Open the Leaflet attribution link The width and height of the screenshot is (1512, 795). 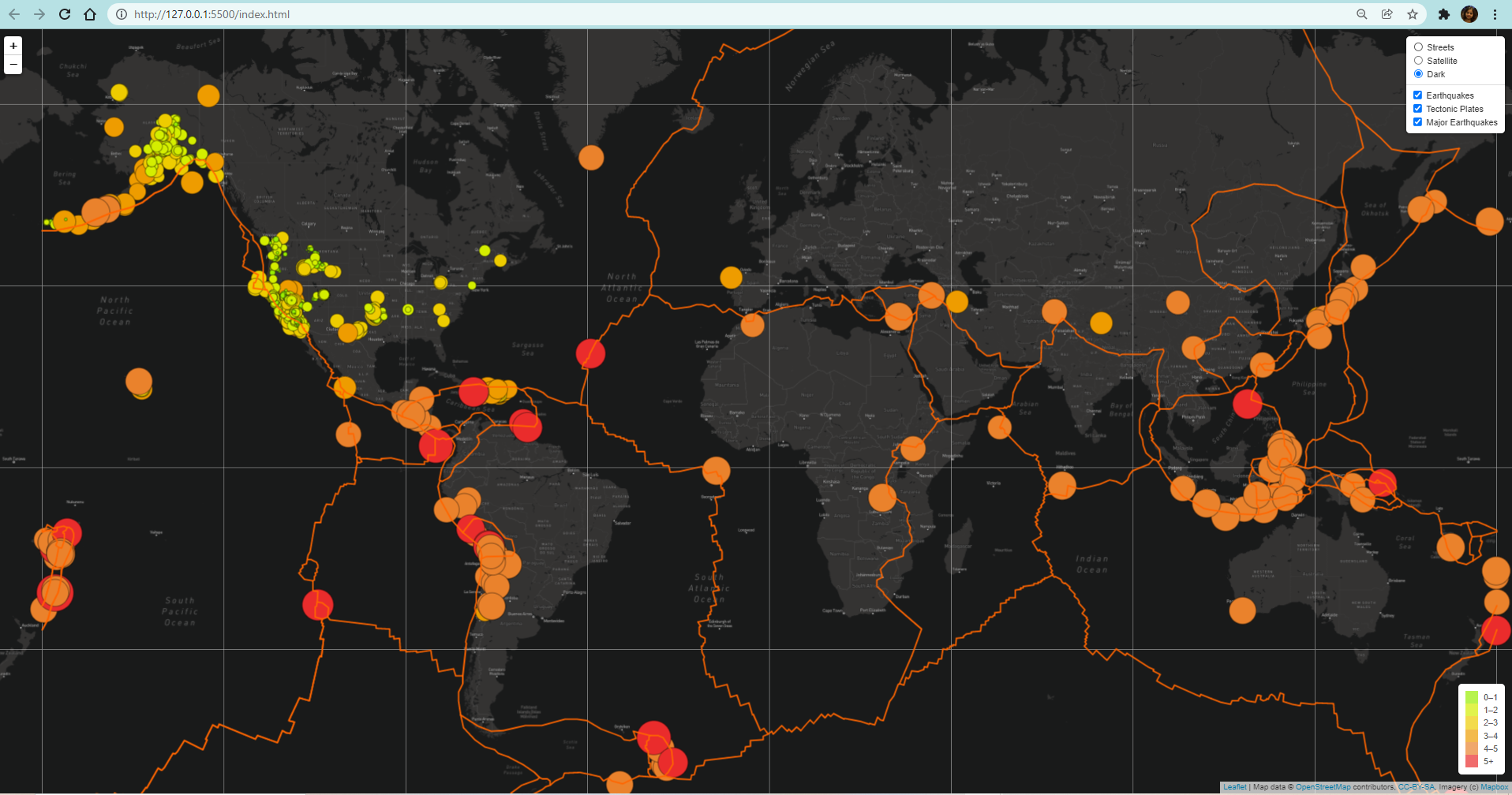[x=1235, y=787]
